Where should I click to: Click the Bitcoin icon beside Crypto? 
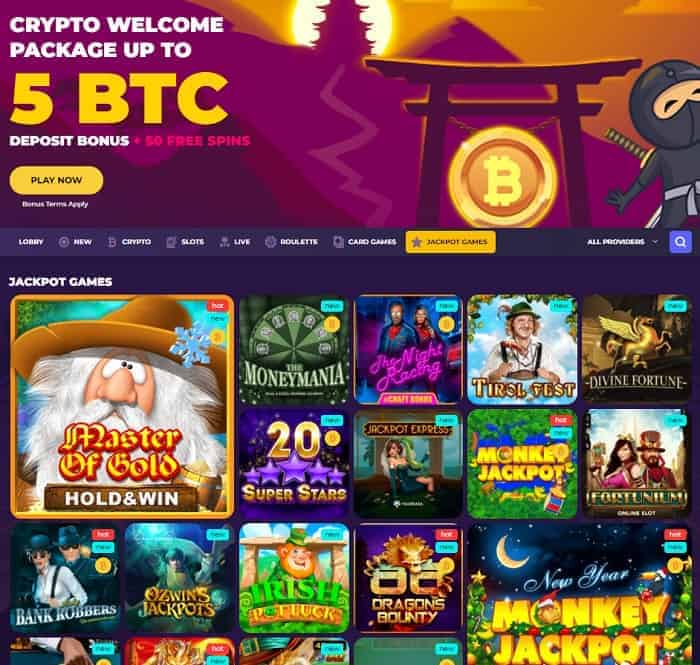pos(112,242)
